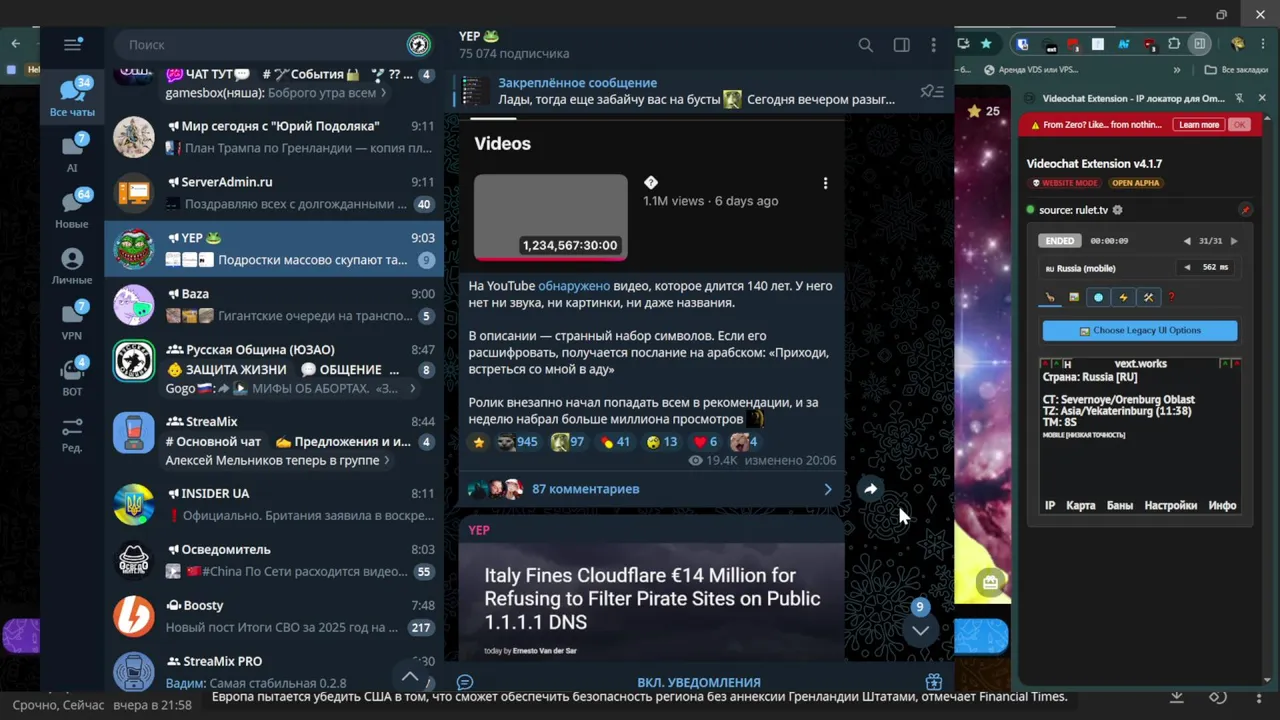Screen dimensions: 1280x720
Task: Show the pinned messages list icon
Action: pos(931,92)
